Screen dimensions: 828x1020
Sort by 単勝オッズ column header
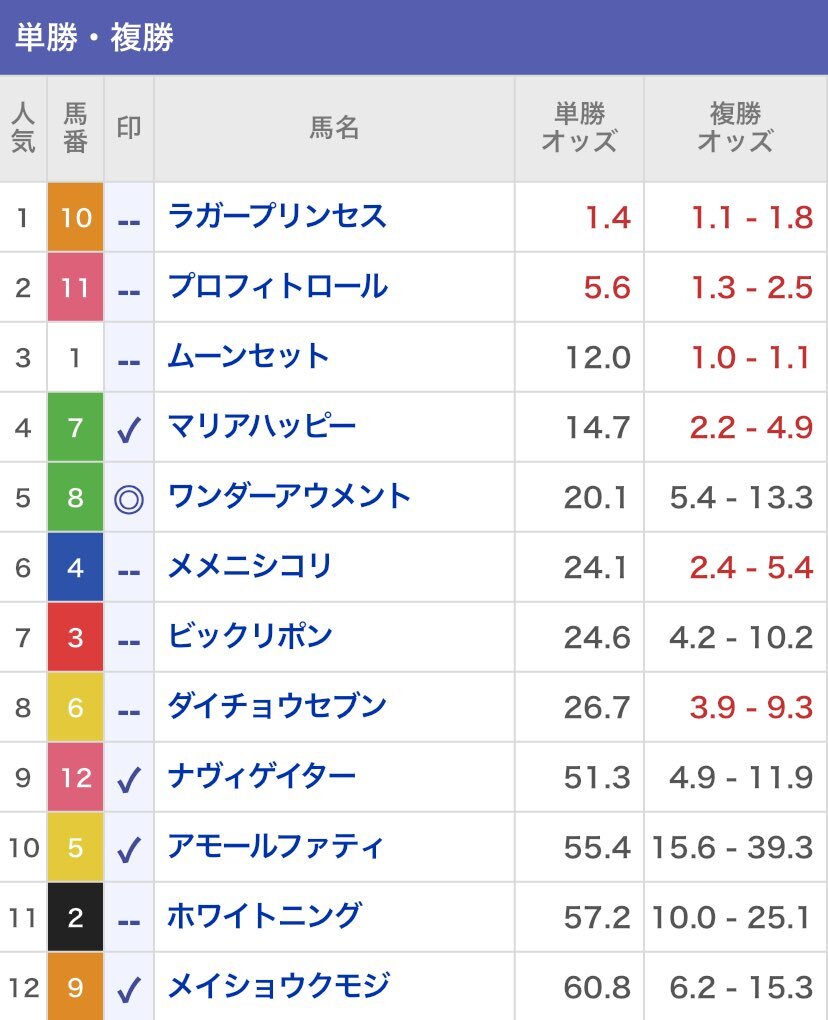tap(579, 128)
